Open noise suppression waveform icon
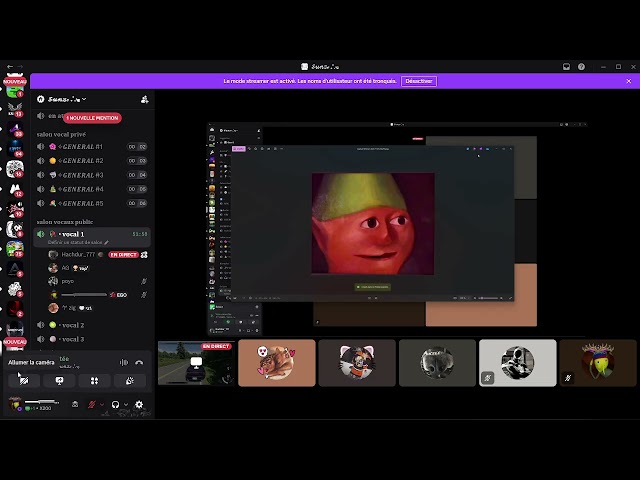Screen dimensions: 640x480 (x=124, y=362)
